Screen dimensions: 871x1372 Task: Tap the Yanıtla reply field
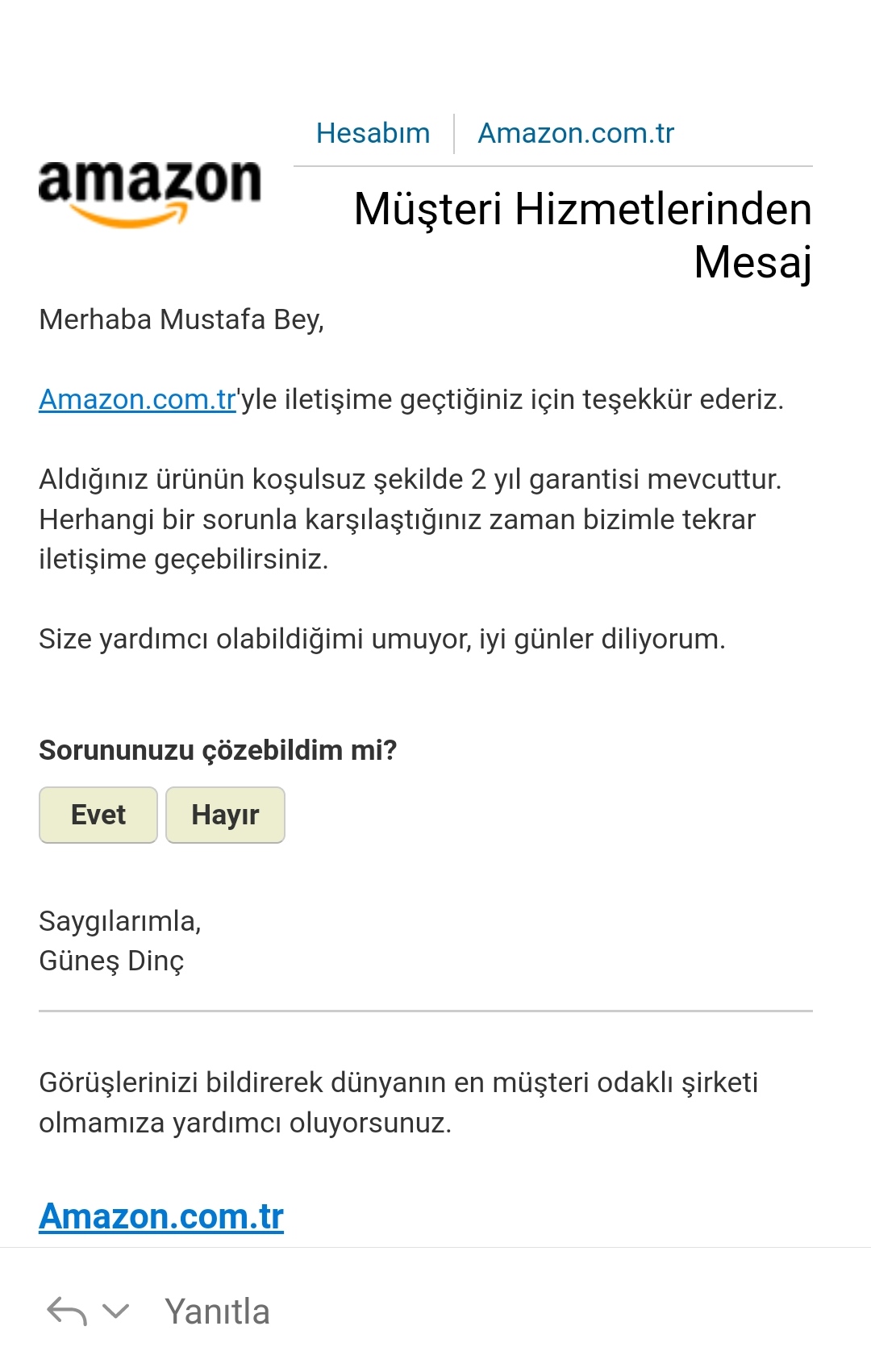[217, 1312]
